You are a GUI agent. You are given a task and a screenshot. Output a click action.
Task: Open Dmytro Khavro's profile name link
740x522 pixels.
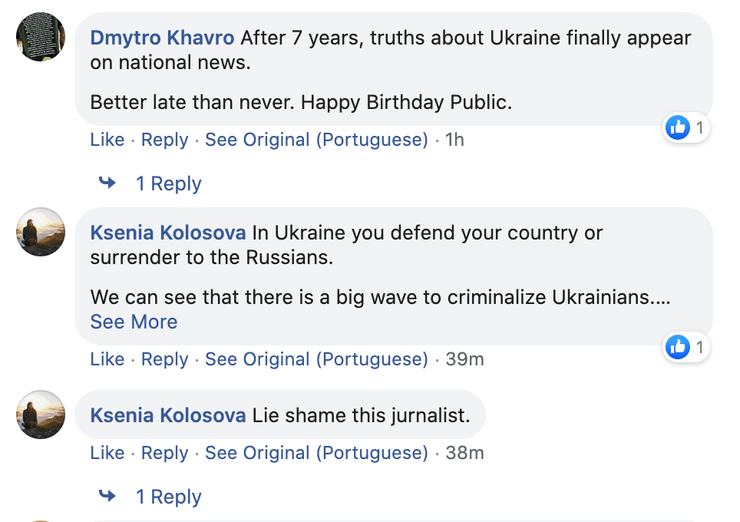coord(162,38)
